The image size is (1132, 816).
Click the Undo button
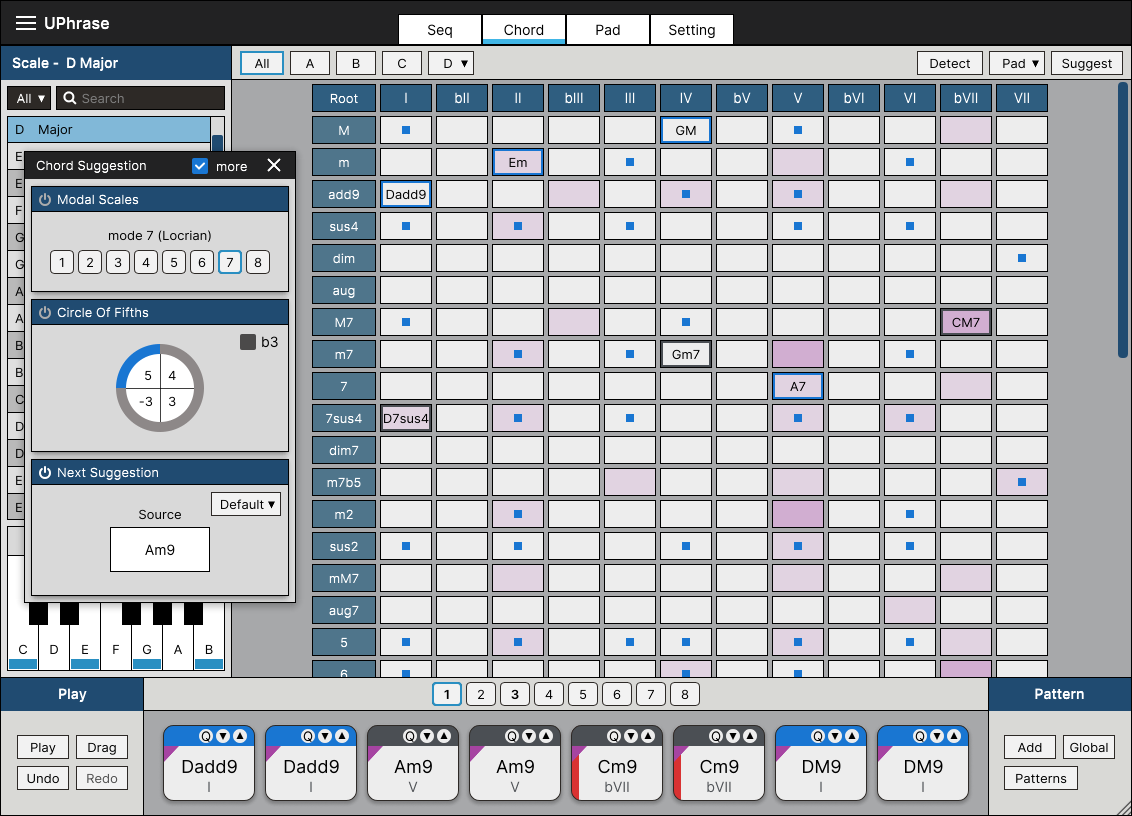pyautogui.click(x=43, y=778)
